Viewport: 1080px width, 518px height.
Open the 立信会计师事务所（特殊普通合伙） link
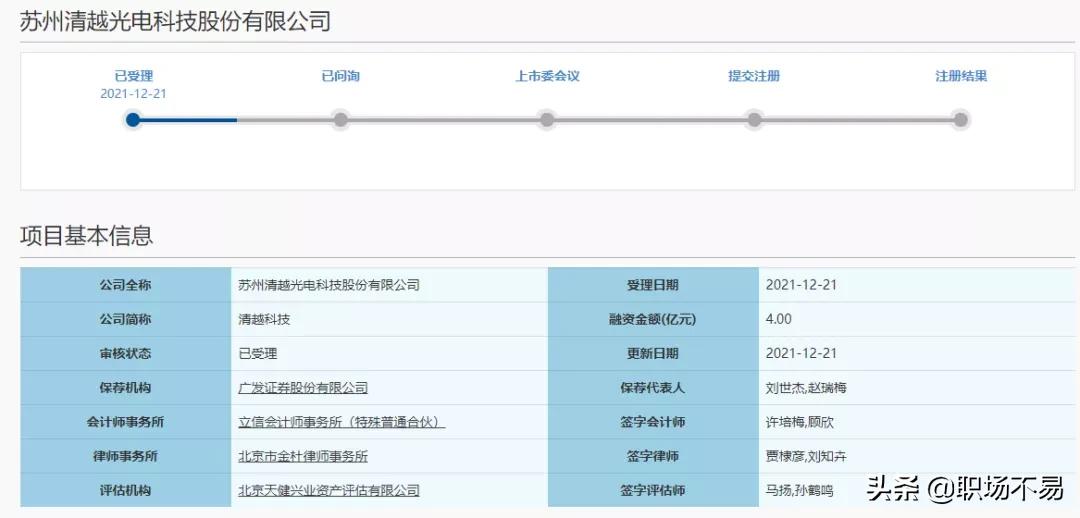(342, 422)
